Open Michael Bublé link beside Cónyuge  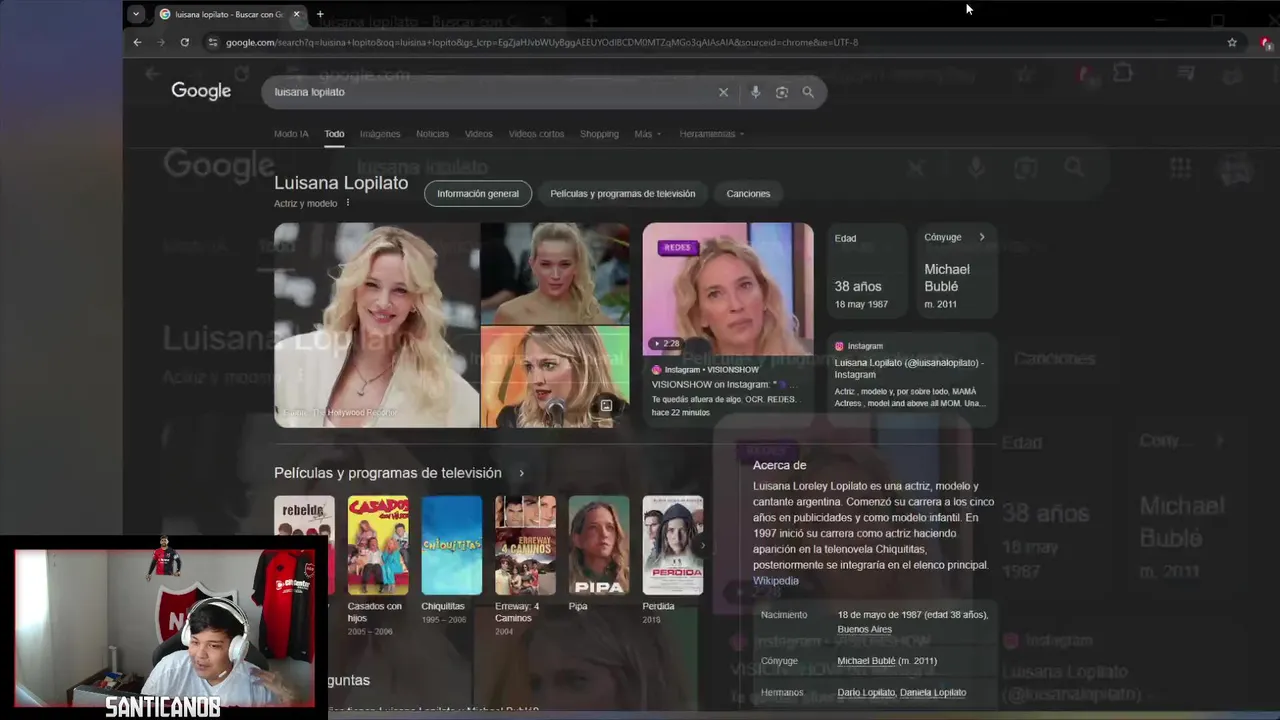(x=866, y=661)
